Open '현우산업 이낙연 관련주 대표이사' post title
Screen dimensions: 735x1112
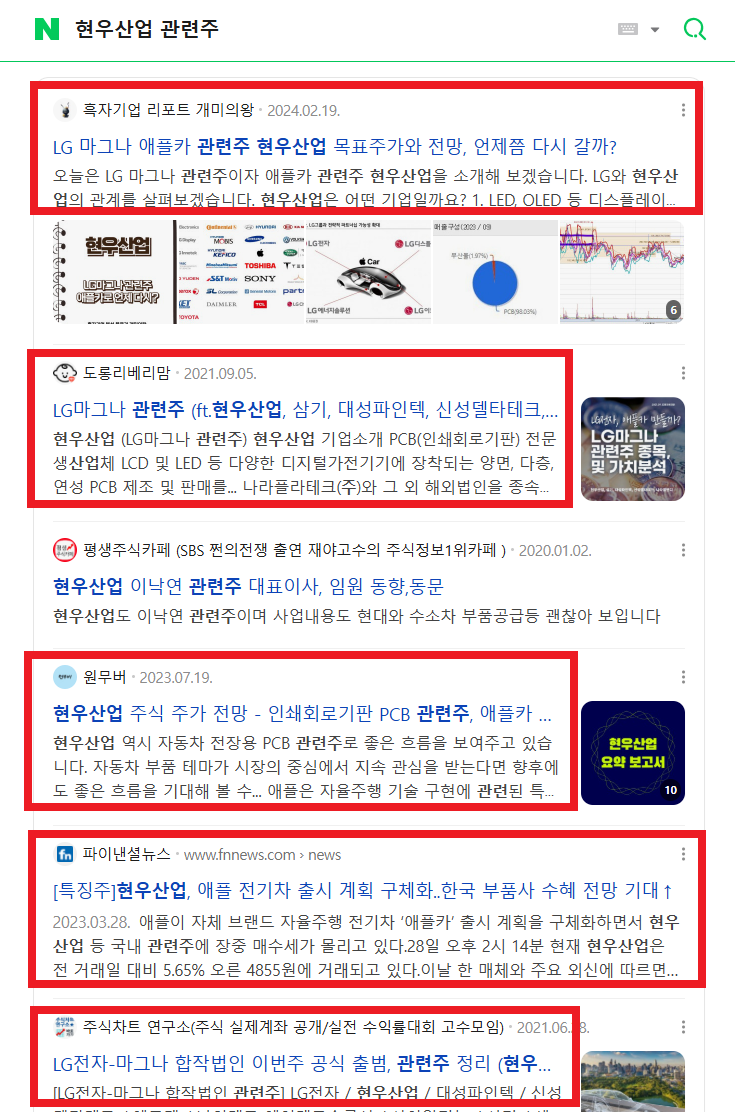pos(248,586)
